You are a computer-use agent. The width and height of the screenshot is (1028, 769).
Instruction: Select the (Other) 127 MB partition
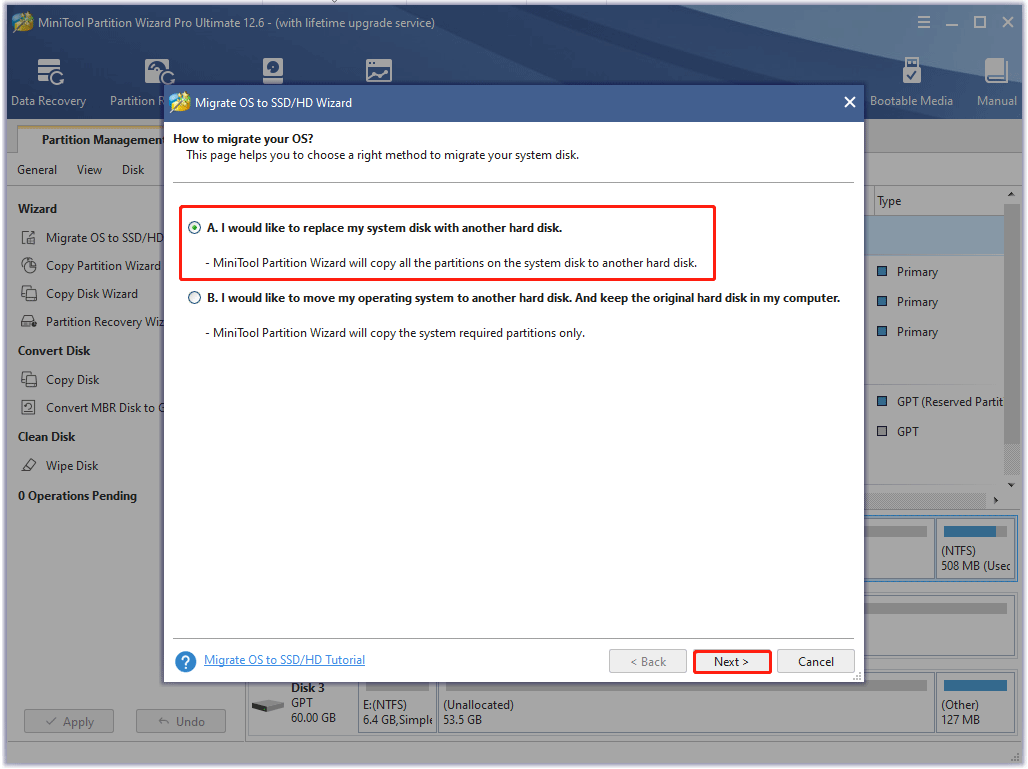click(976, 704)
